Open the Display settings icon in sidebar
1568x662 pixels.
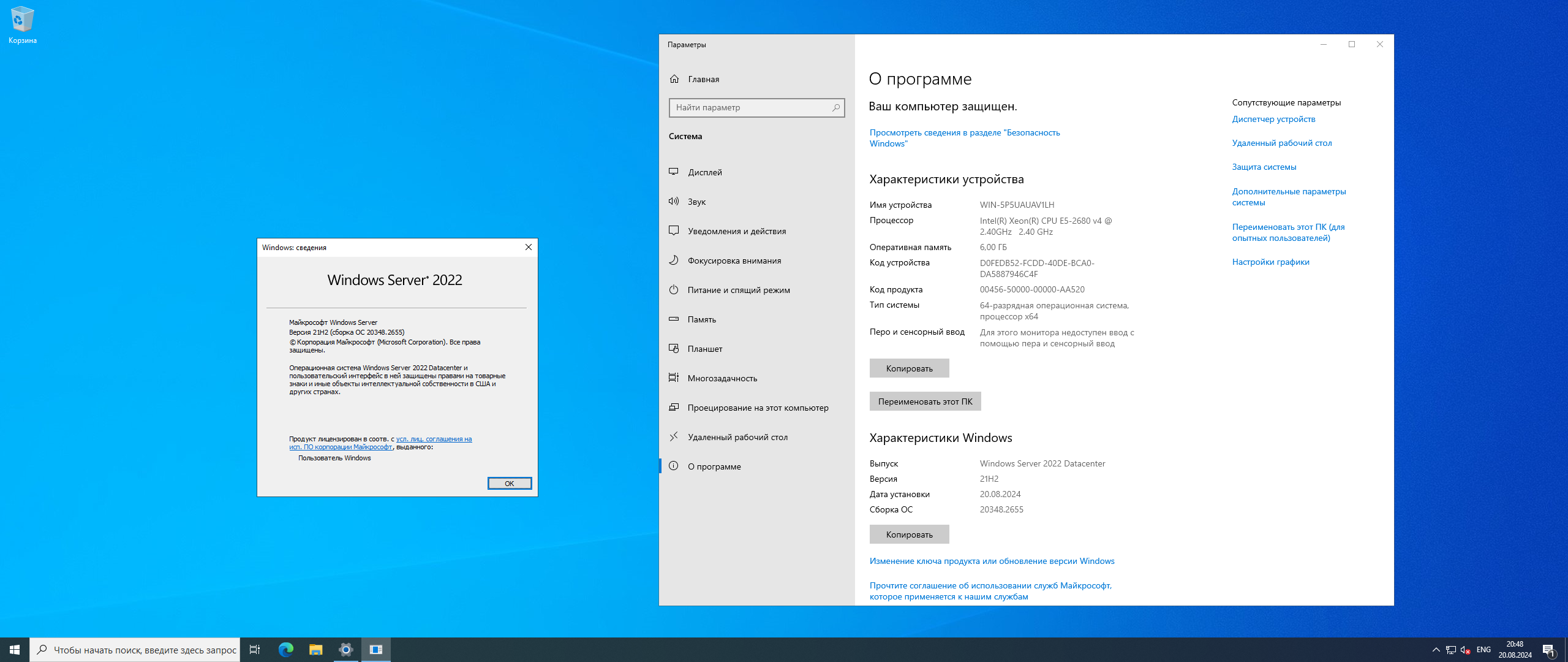pyautogui.click(x=674, y=172)
